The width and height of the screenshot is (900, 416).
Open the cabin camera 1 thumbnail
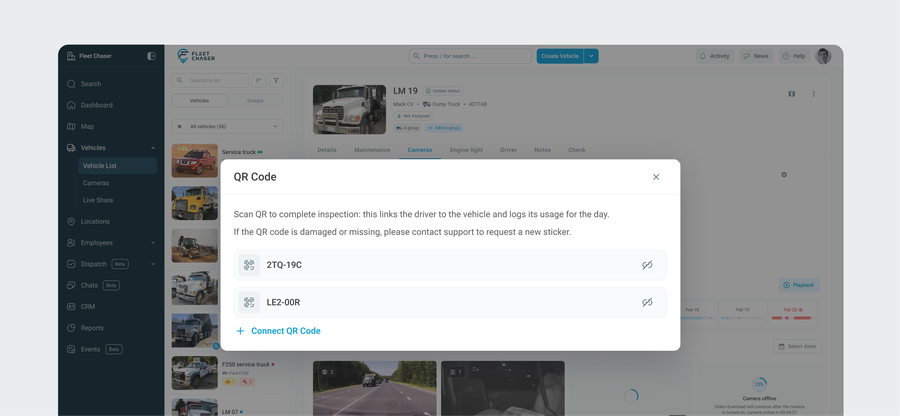coord(503,388)
